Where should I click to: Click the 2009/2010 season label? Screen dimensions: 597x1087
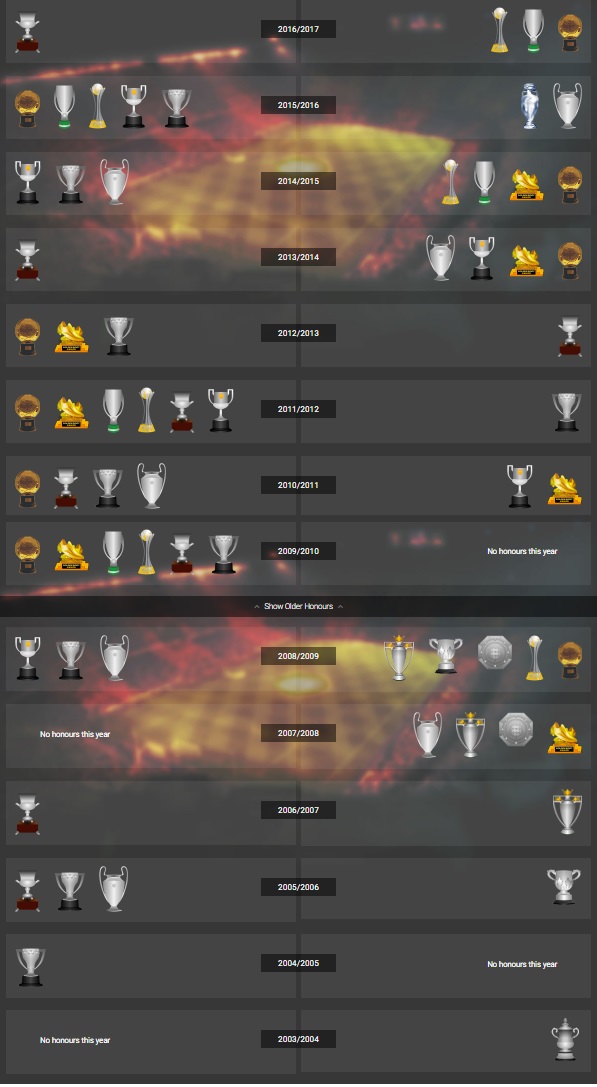coord(298,551)
